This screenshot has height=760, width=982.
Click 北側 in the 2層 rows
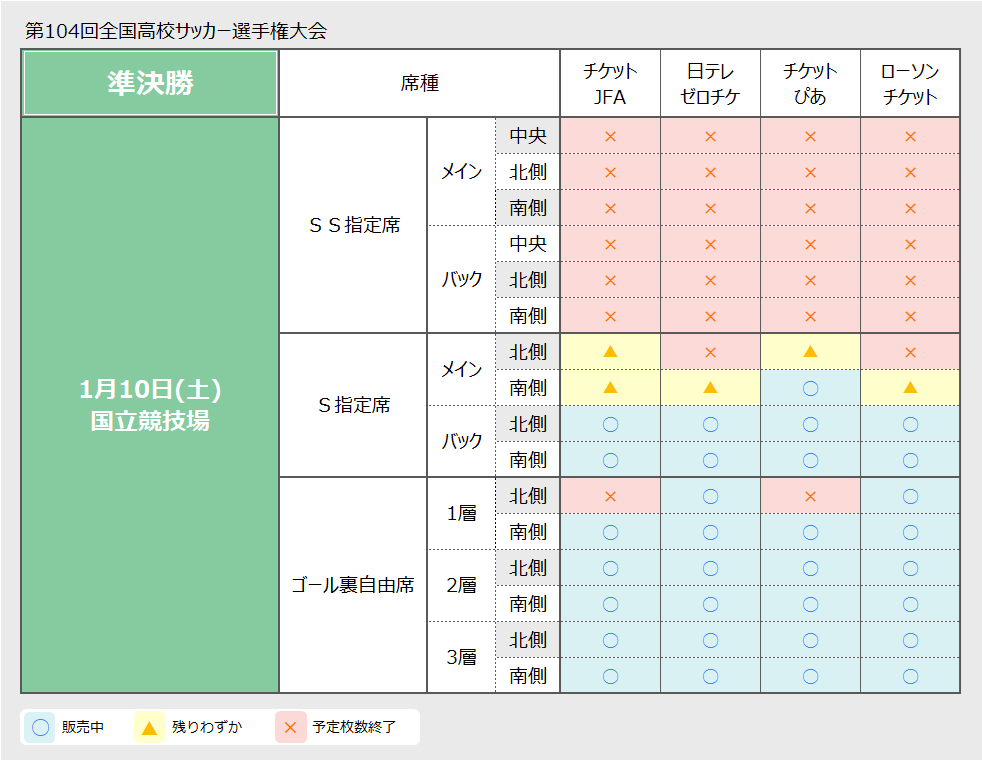click(x=528, y=568)
